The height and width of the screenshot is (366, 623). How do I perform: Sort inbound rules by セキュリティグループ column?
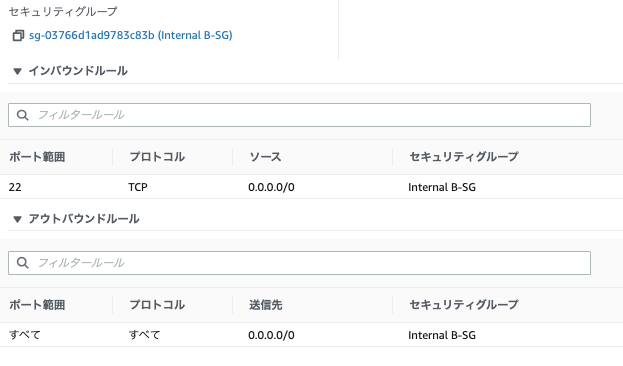click(464, 157)
